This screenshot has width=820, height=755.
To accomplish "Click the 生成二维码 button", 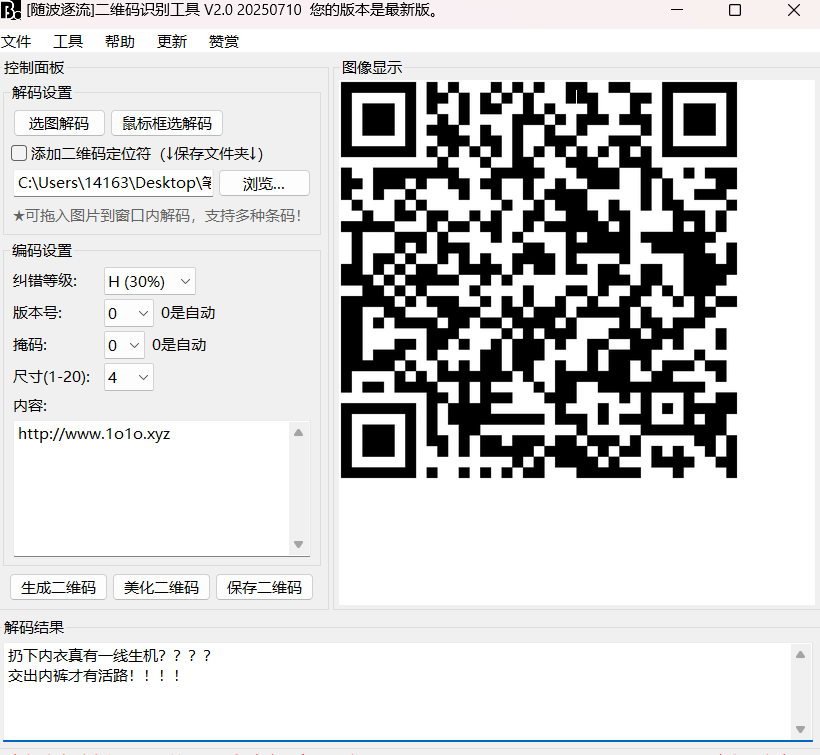I will click(x=59, y=587).
